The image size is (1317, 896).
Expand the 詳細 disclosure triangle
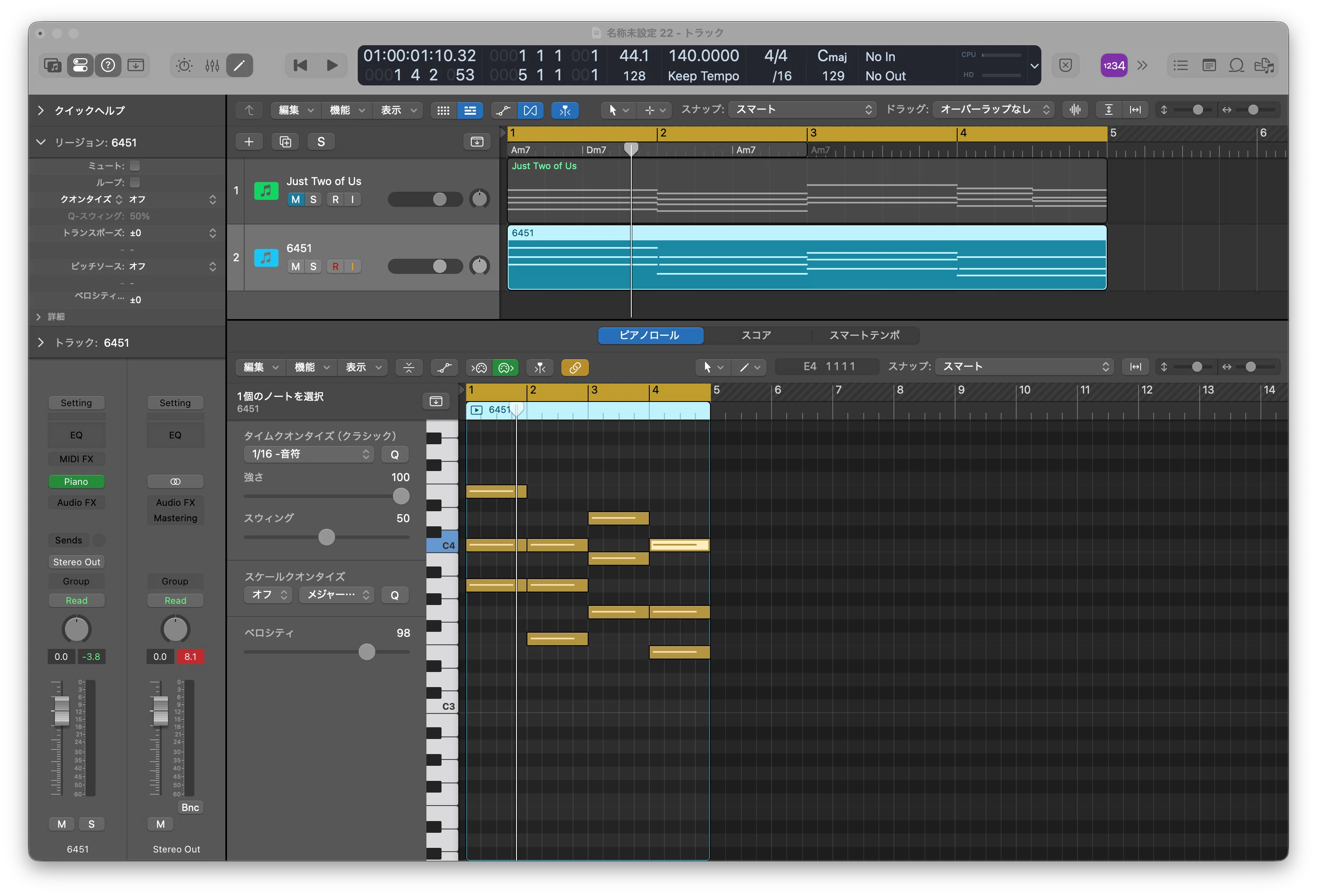39,317
